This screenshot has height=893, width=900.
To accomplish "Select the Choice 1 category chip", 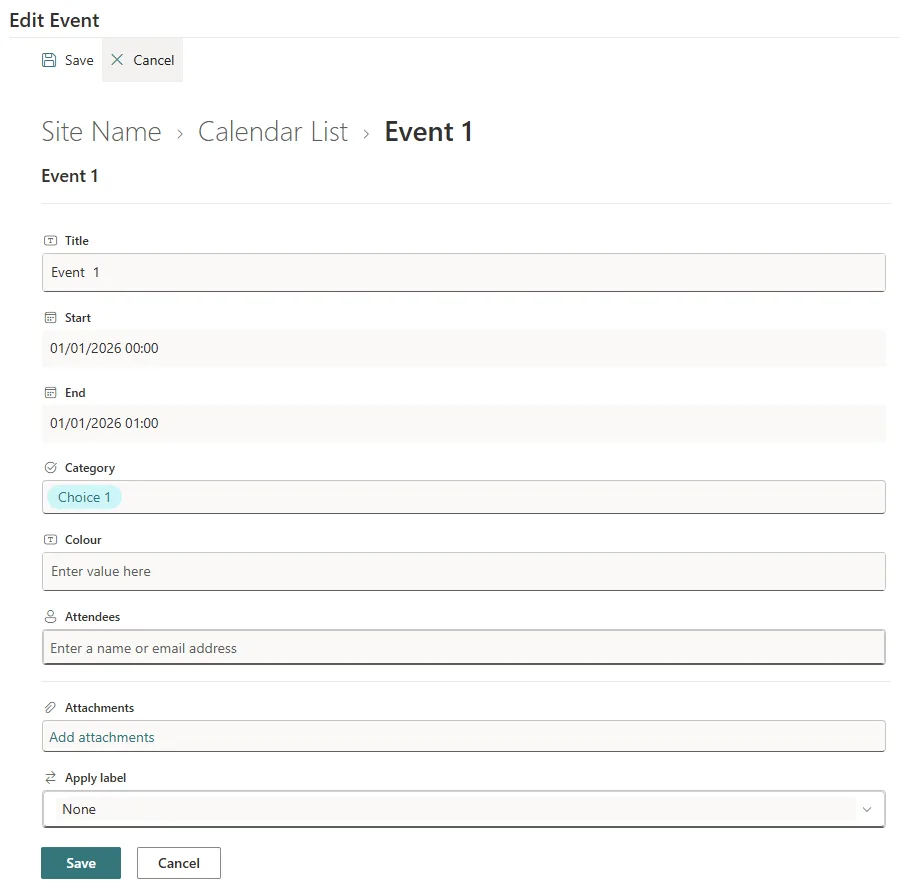I will 84,496.
